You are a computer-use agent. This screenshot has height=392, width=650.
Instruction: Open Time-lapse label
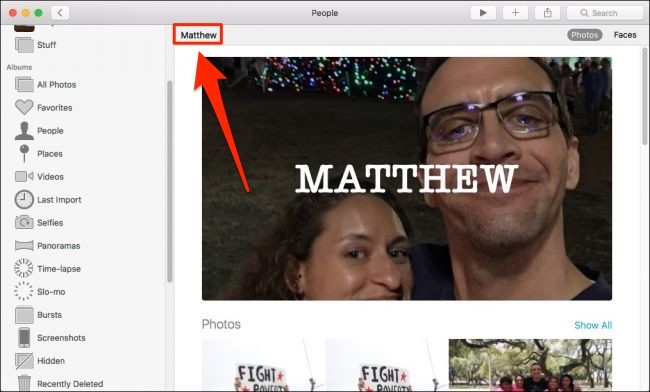pos(59,269)
